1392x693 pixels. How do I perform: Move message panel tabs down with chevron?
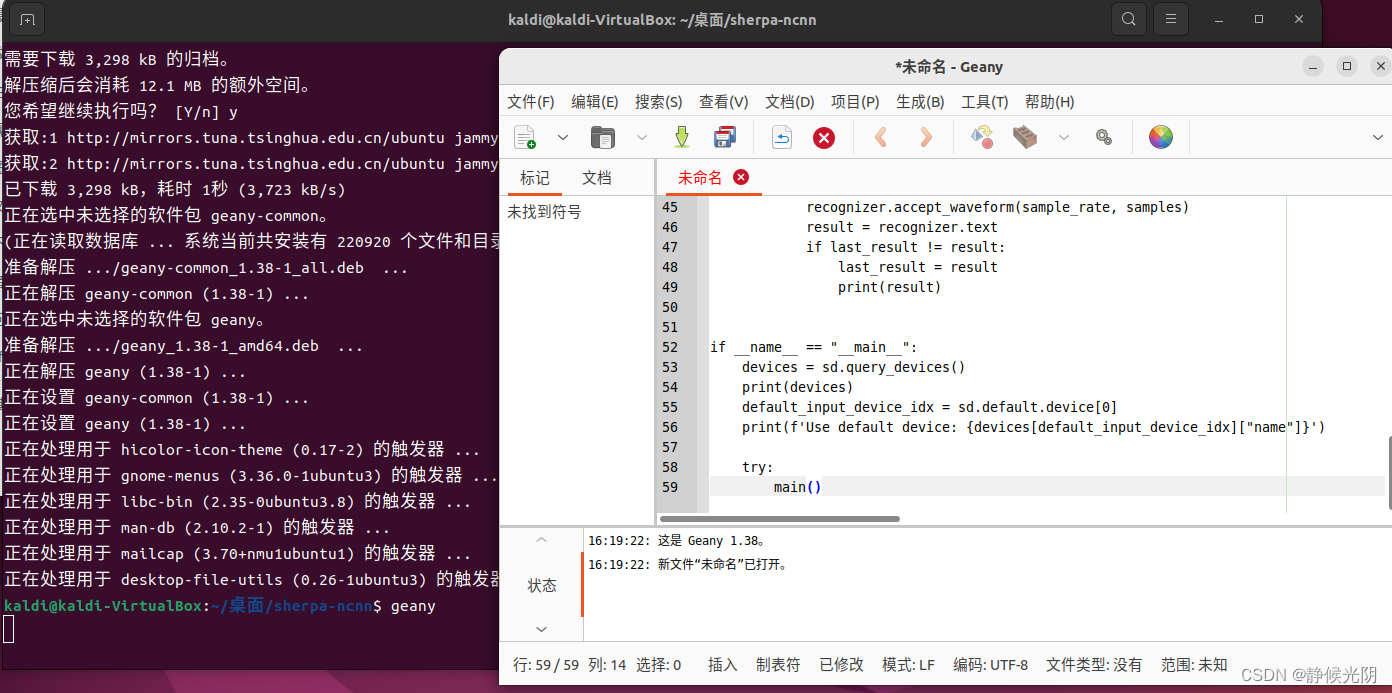pos(541,629)
